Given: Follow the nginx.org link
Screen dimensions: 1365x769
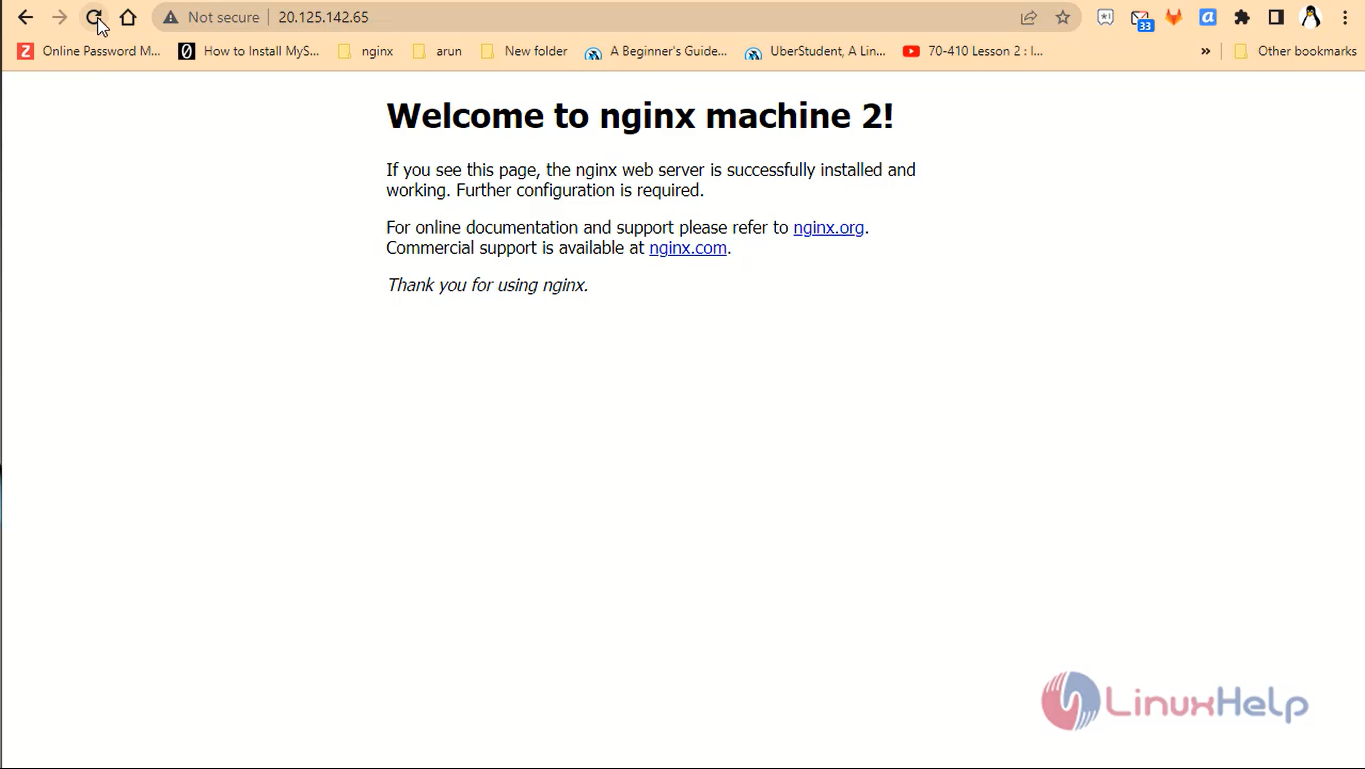Looking at the screenshot, I should [x=828, y=228].
